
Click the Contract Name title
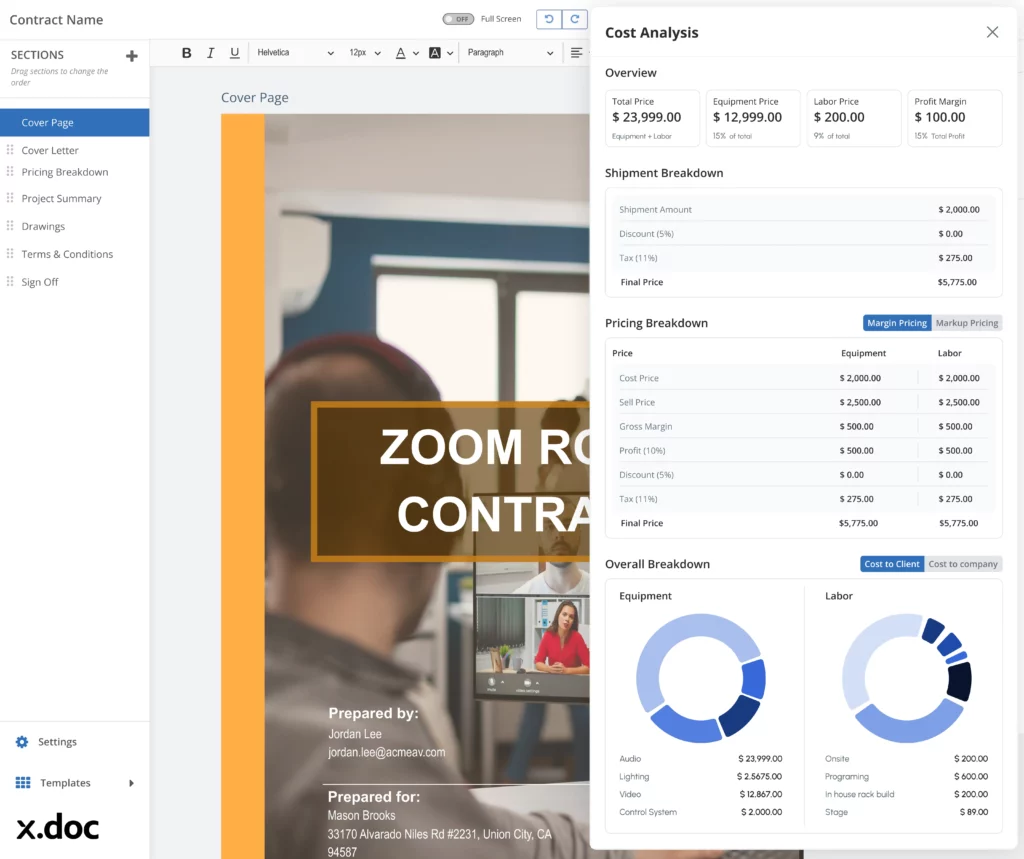(56, 20)
